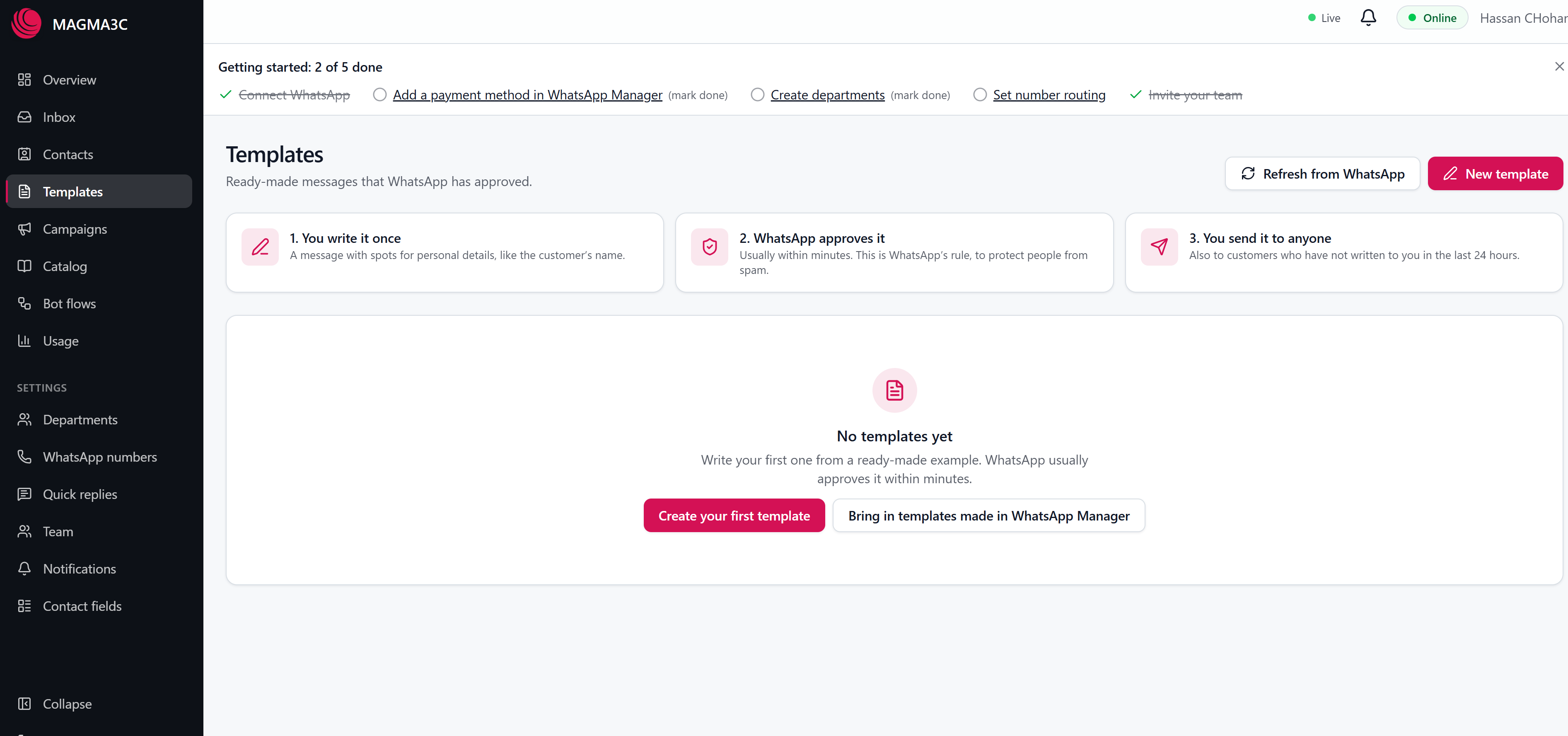
Task: Click the Notifications bell icon in sidebar
Action: coord(24,569)
